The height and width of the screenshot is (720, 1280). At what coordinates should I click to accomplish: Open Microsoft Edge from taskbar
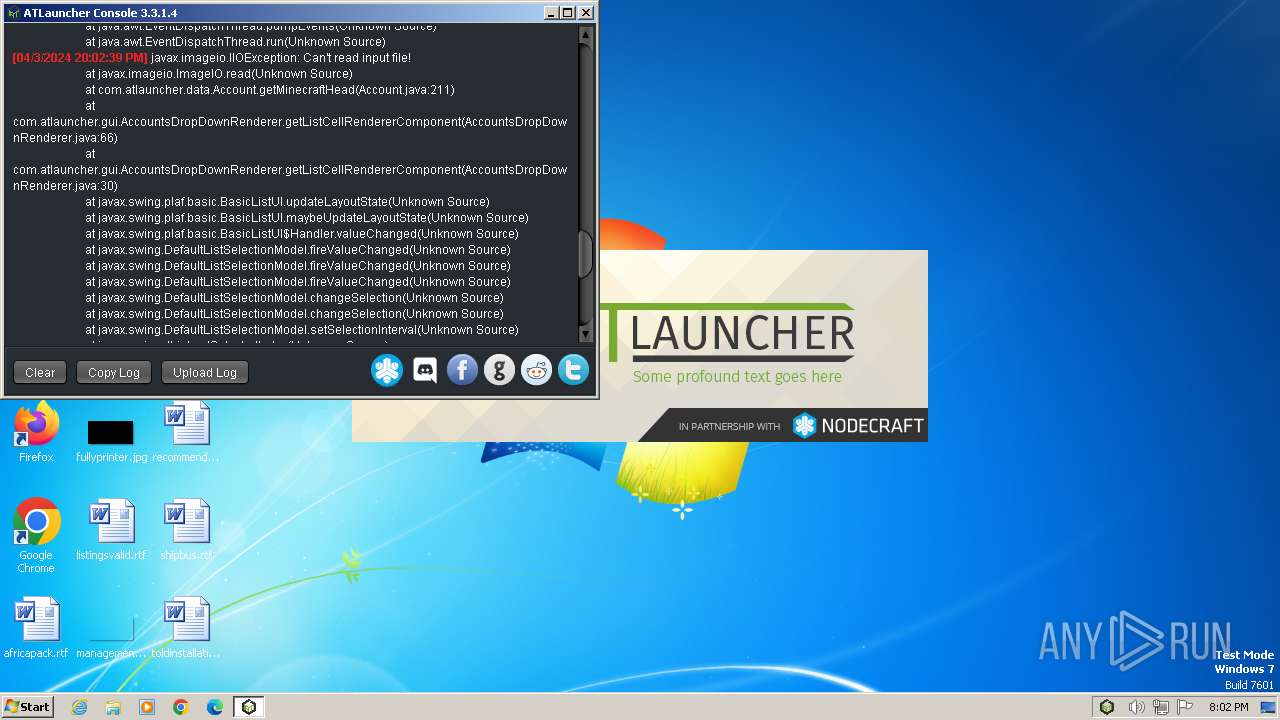click(x=215, y=707)
